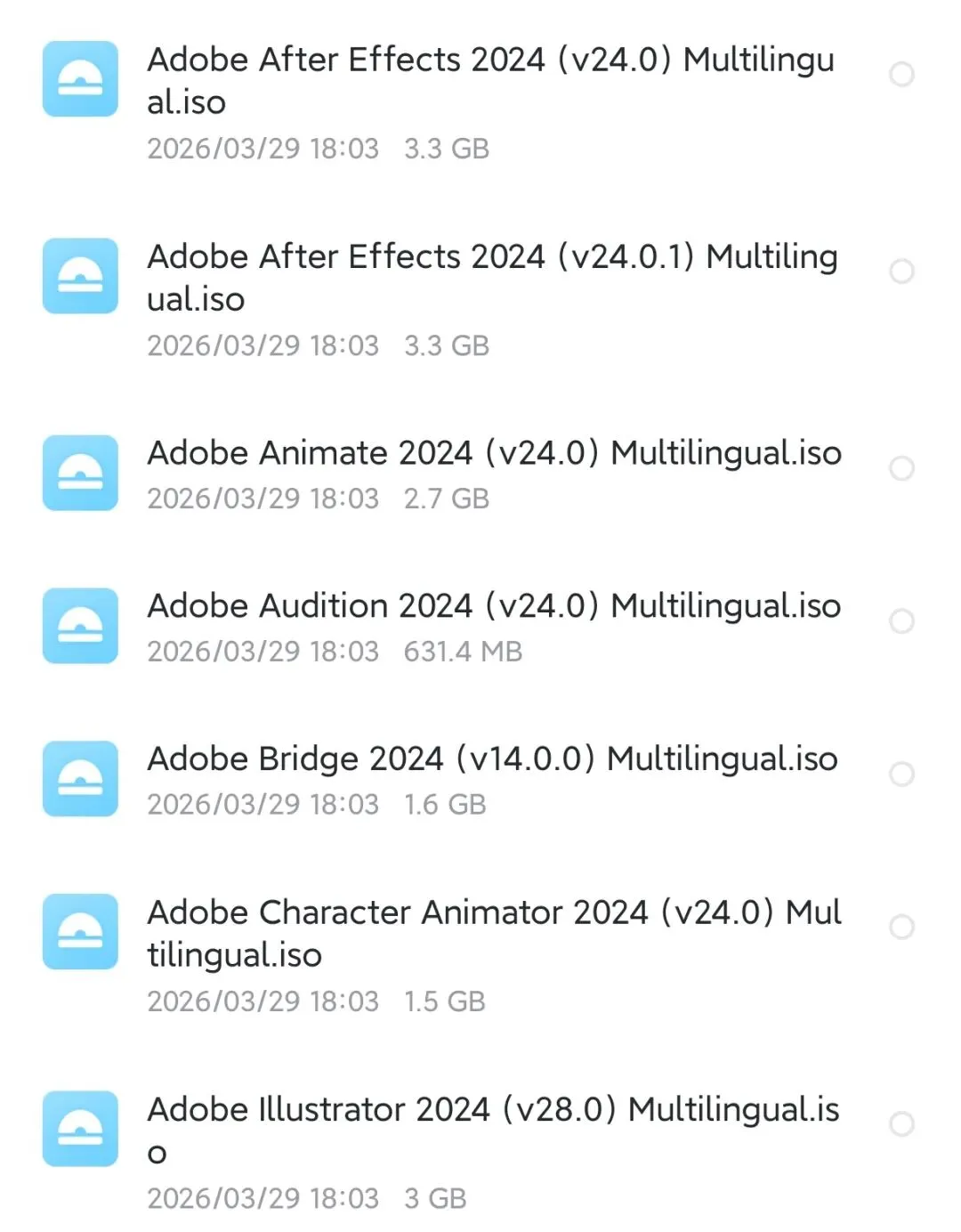Mark the Character Animator 2024 file as selected
961x1232 pixels.
[901, 927]
